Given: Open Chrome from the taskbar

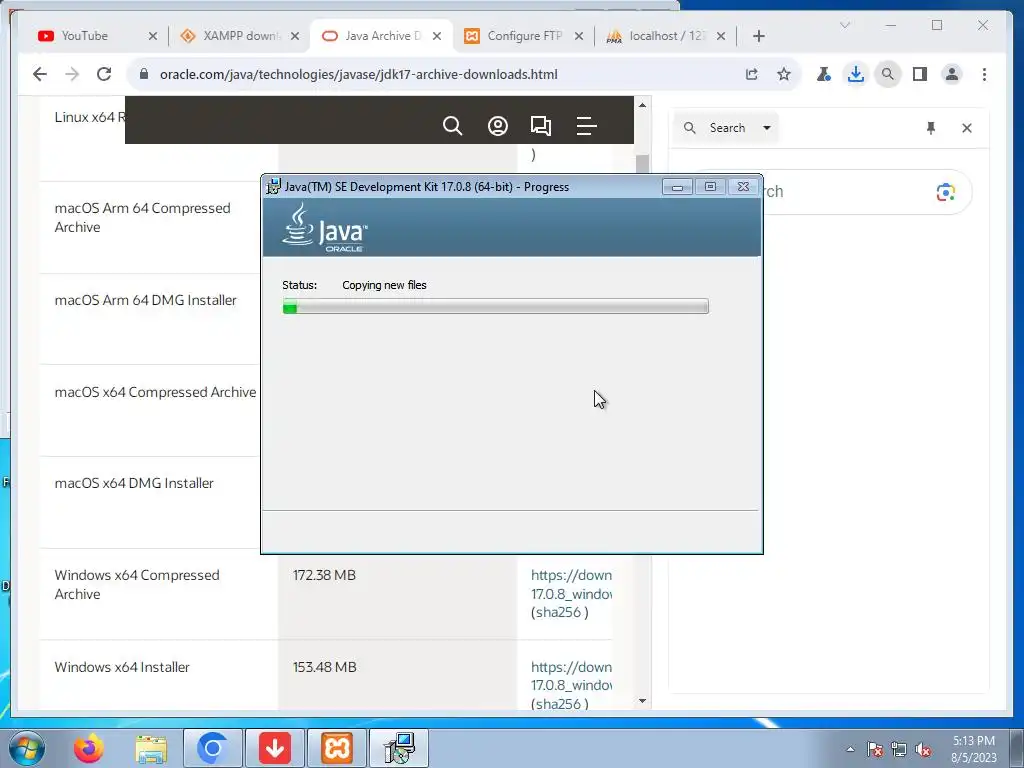Looking at the screenshot, I should [x=212, y=748].
